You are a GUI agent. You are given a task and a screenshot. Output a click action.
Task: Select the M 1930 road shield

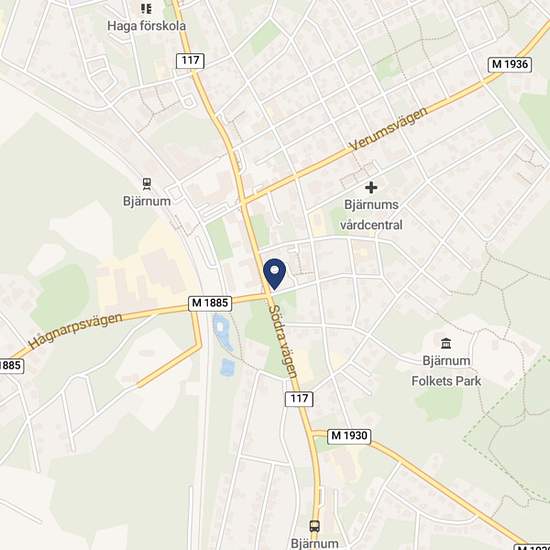(349, 436)
